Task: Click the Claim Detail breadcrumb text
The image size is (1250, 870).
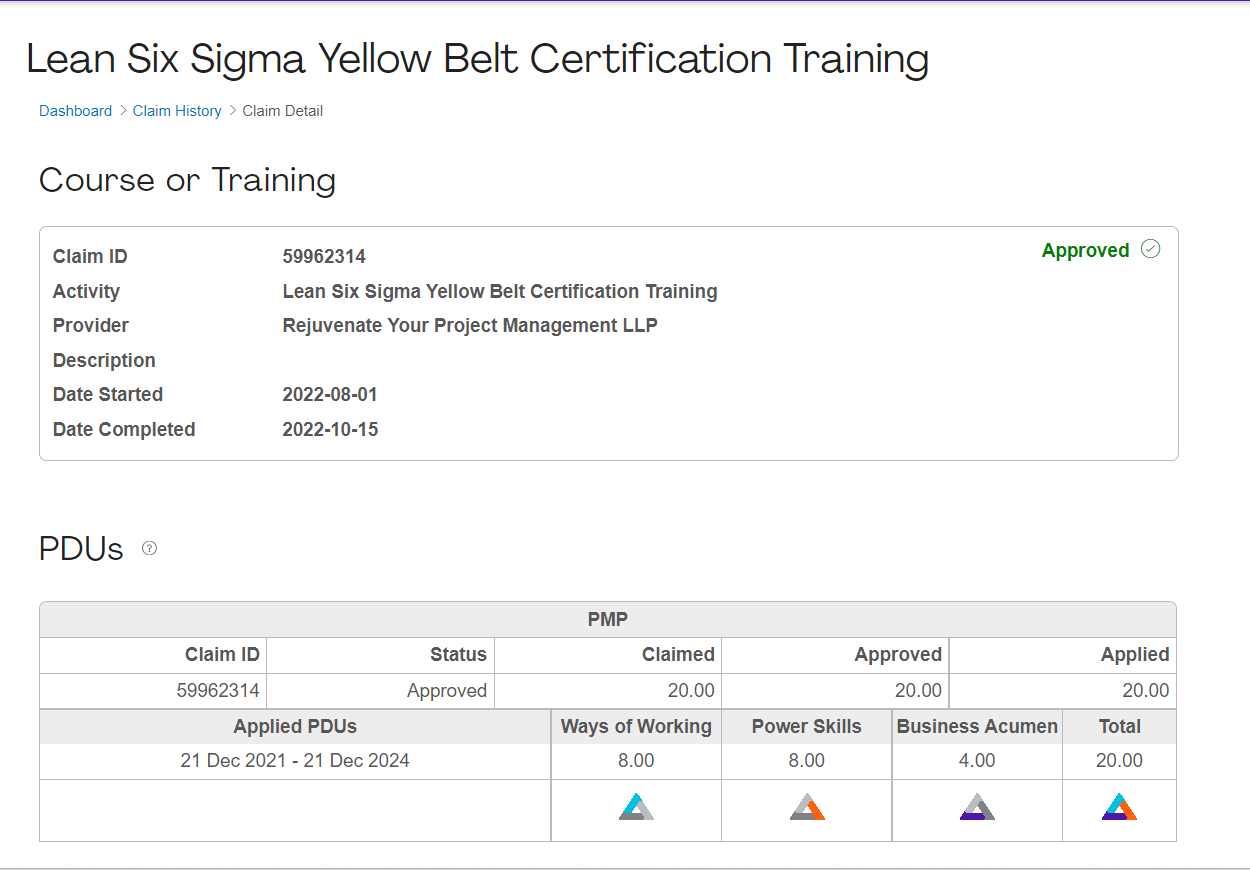Action: click(283, 111)
